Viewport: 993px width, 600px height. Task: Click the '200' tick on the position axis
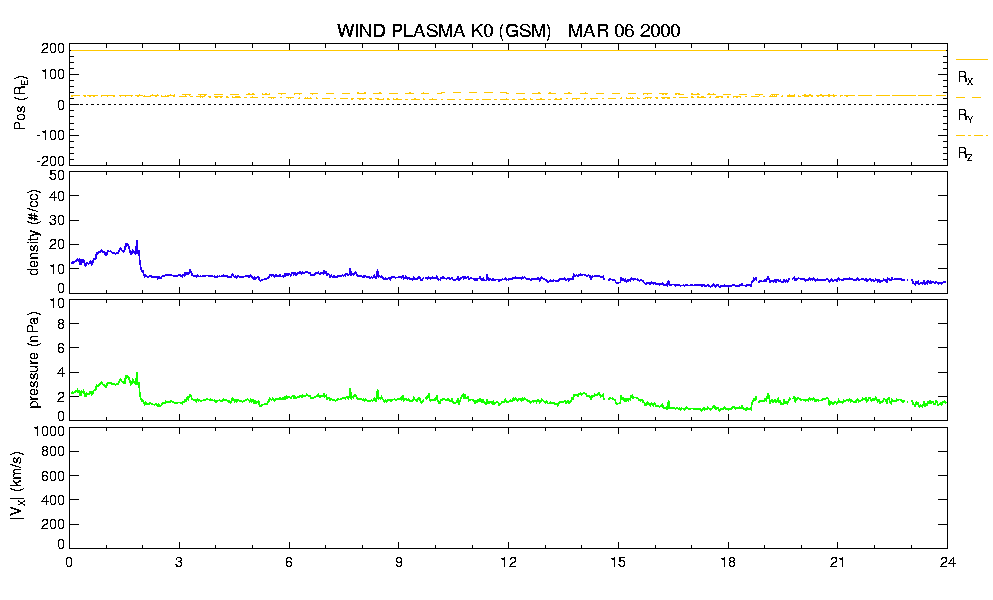(53, 49)
